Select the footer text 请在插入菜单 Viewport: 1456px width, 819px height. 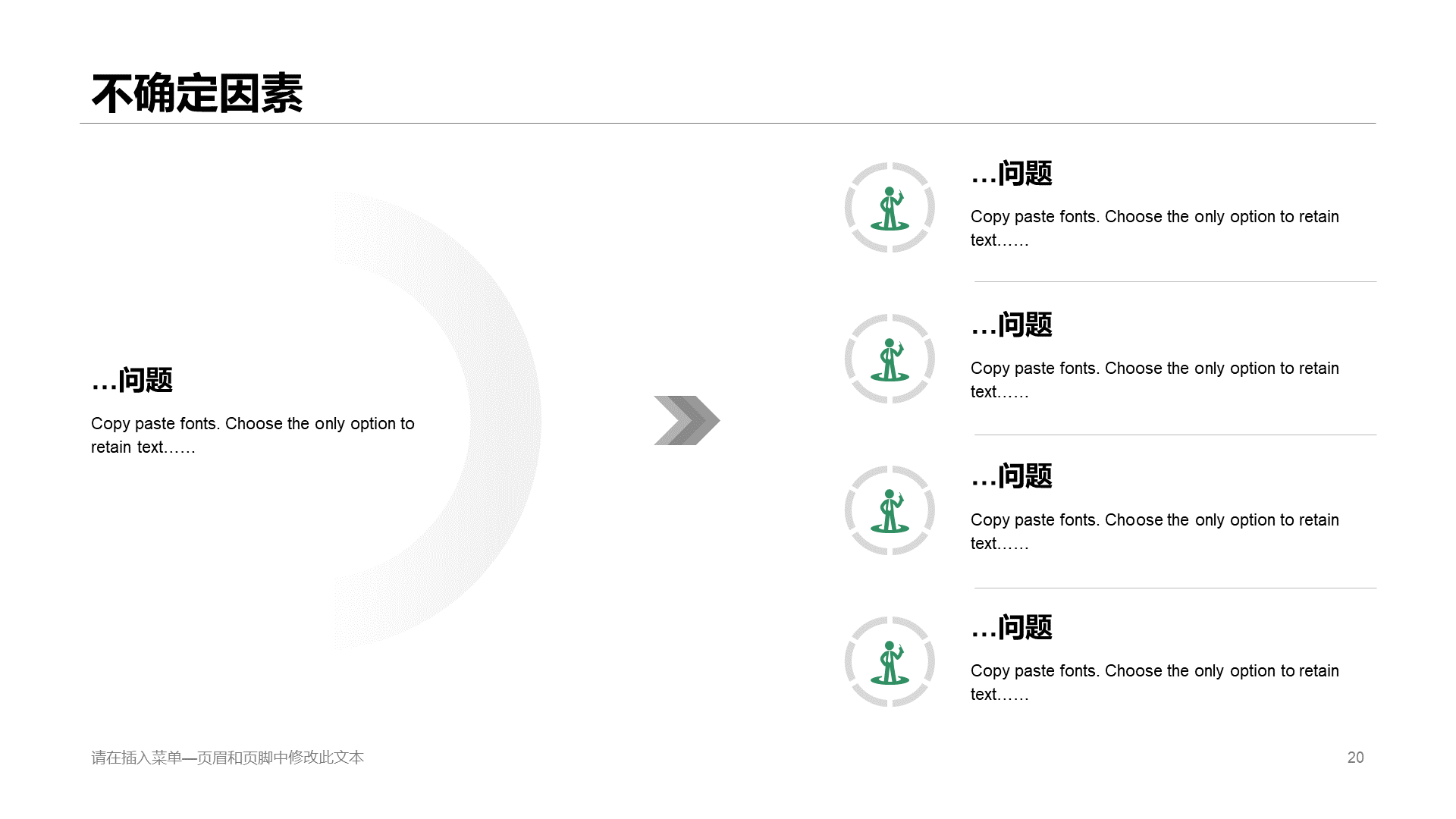(136, 758)
